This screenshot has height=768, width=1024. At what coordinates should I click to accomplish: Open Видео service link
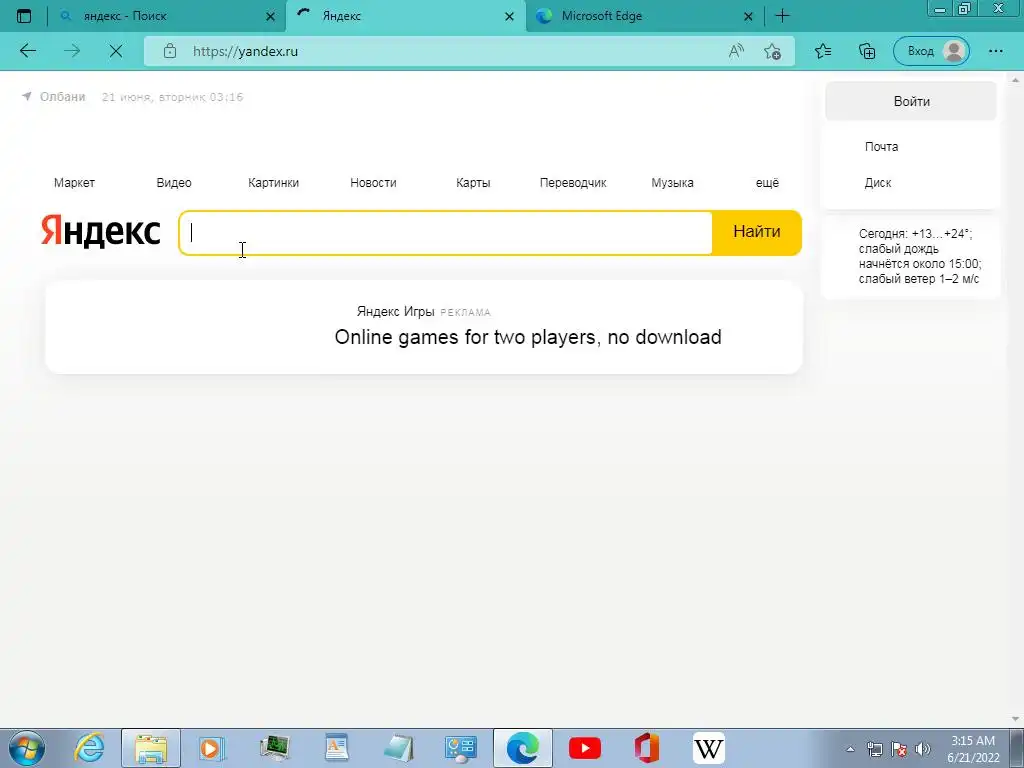pyautogui.click(x=174, y=183)
